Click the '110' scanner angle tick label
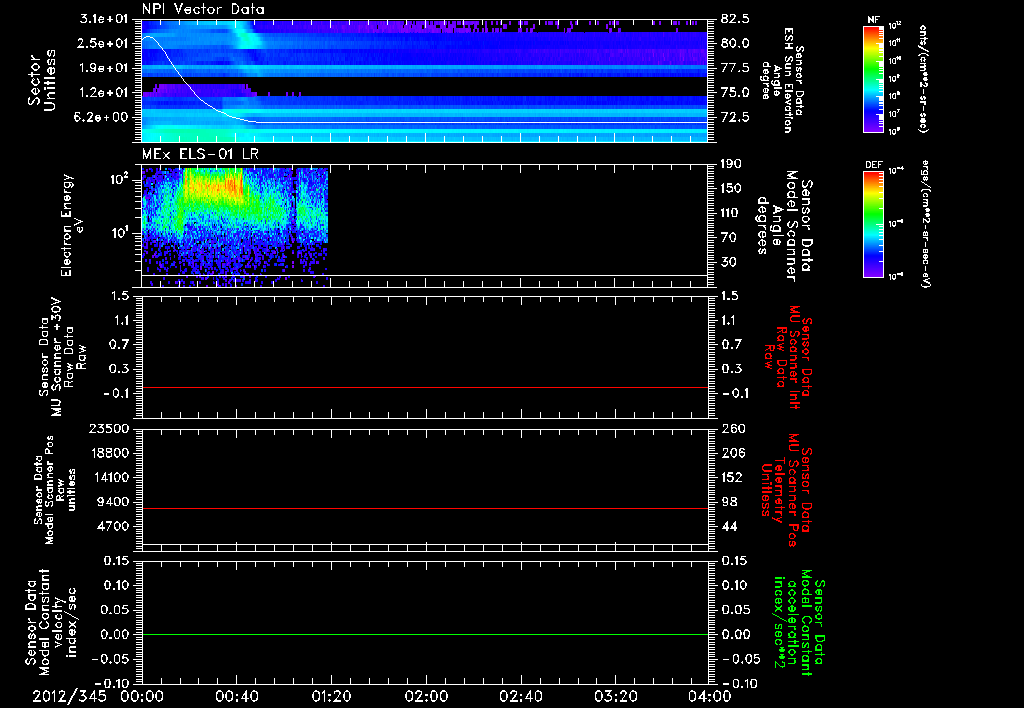The image size is (1024, 708). coord(730,213)
